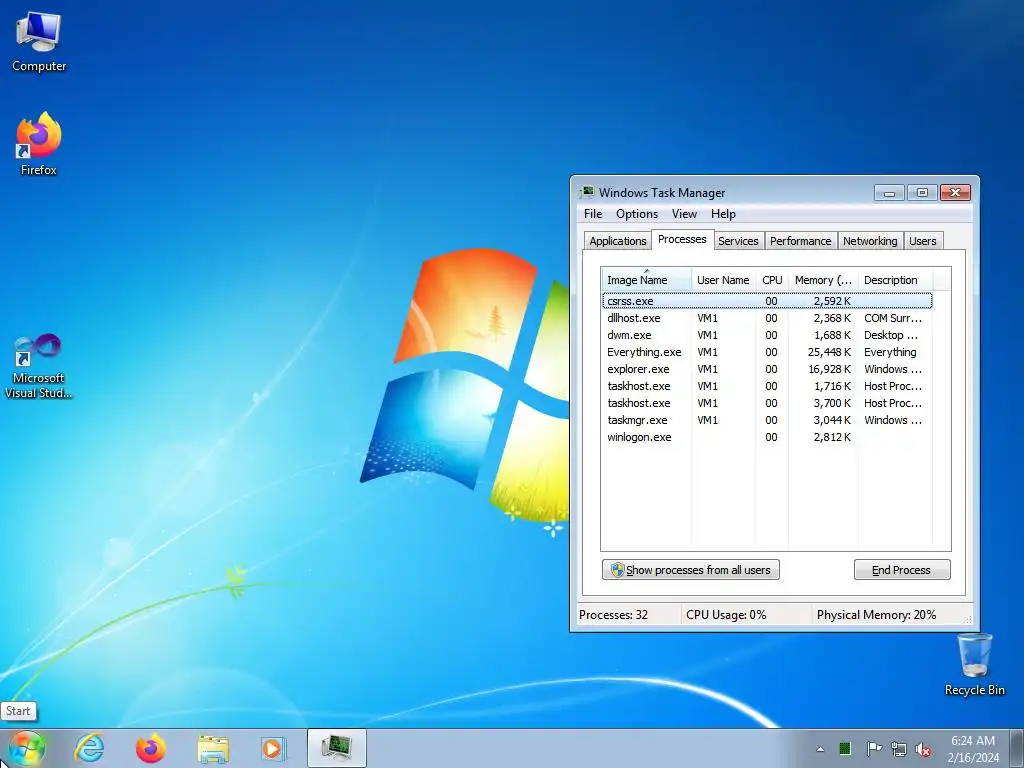Click the Desktop ... description for dwm.exe
The height and width of the screenshot is (768, 1024).
click(x=891, y=335)
